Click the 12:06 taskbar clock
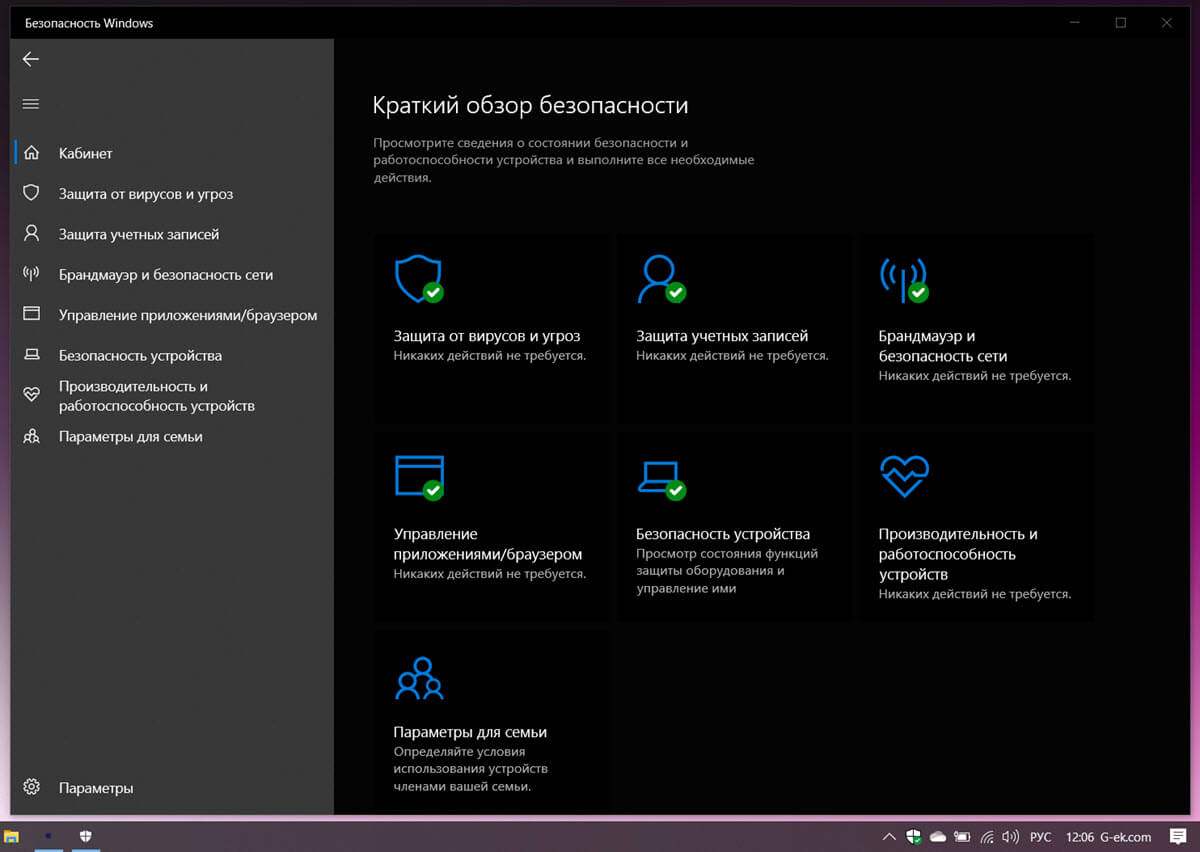The height and width of the screenshot is (852, 1200). tap(1080, 837)
